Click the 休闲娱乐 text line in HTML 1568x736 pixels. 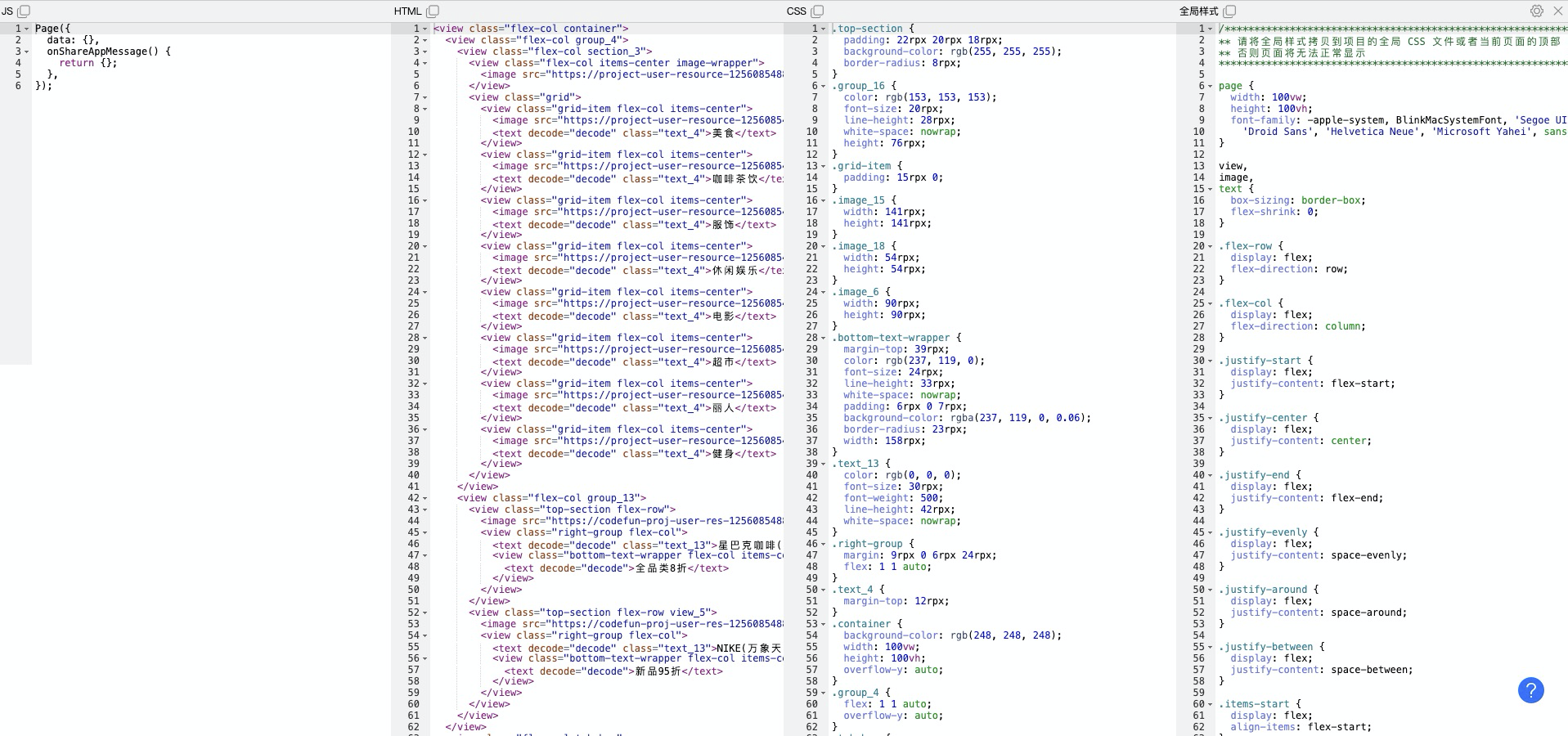(x=638, y=271)
